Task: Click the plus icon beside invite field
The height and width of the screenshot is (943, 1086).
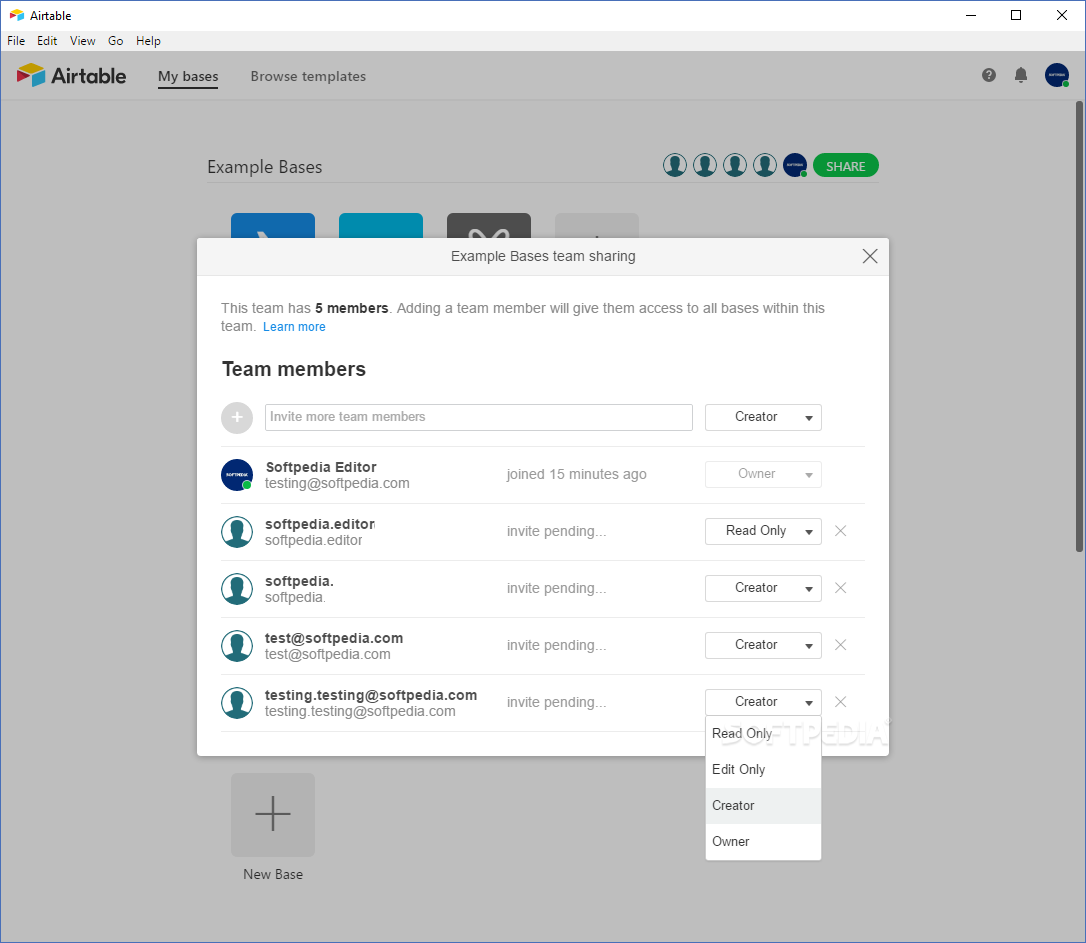Action: click(x=237, y=417)
